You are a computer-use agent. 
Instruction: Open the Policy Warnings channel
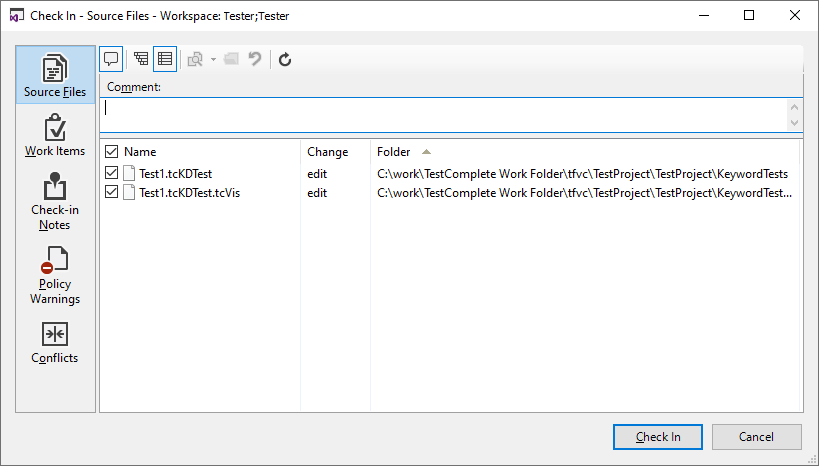[55, 276]
